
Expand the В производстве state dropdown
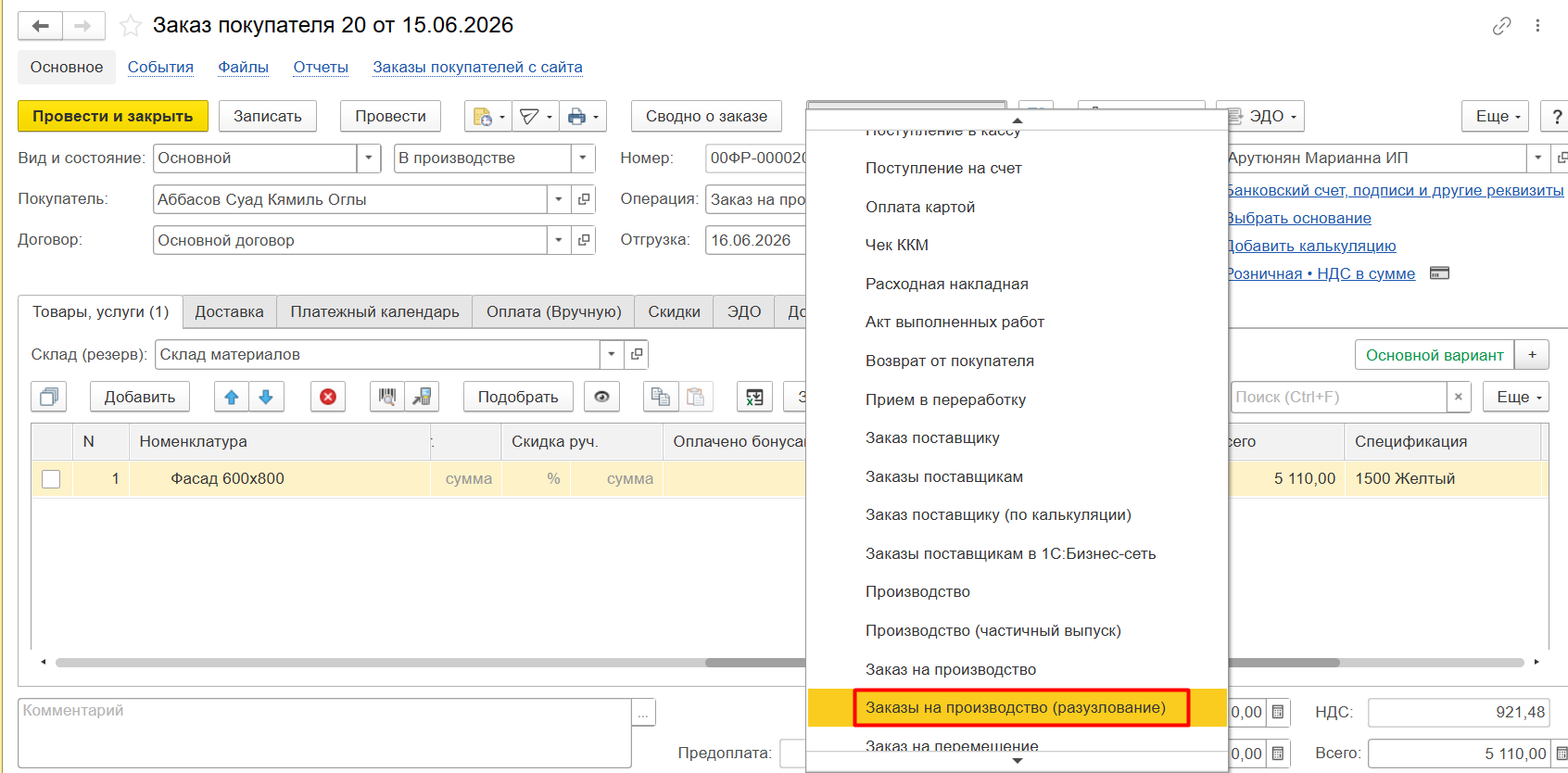[x=583, y=158]
